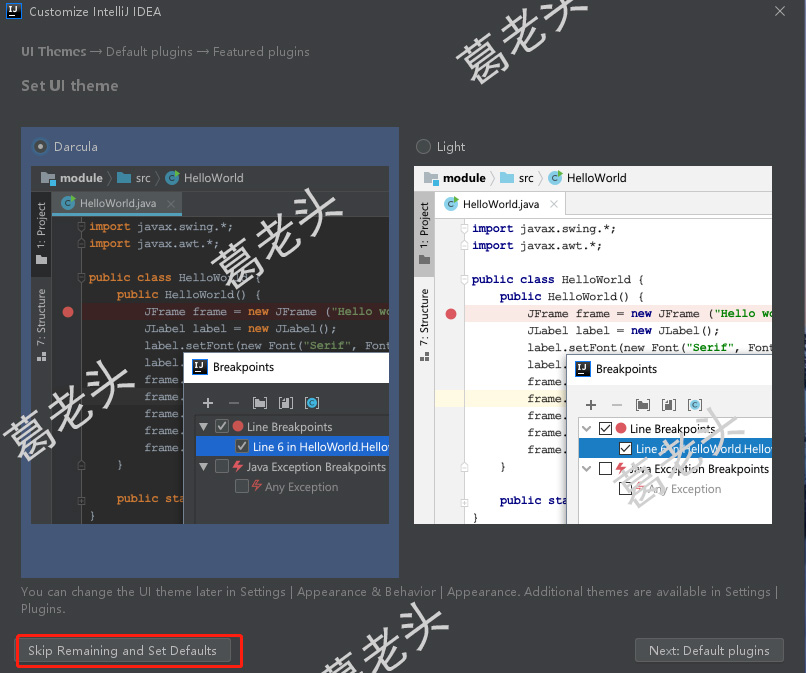The width and height of the screenshot is (806, 673).
Task: Toggle Any Exception checkbox in Darcula preview
Action: (x=242, y=486)
